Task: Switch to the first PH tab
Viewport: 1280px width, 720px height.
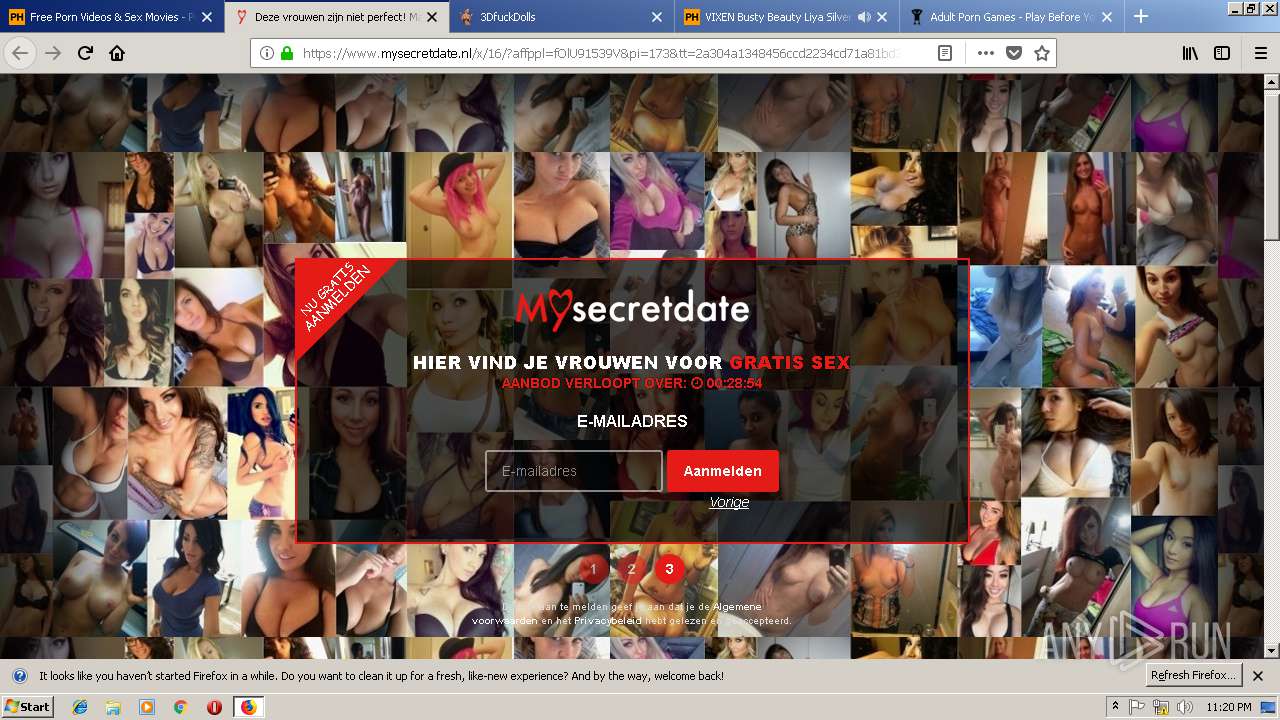Action: (113, 17)
